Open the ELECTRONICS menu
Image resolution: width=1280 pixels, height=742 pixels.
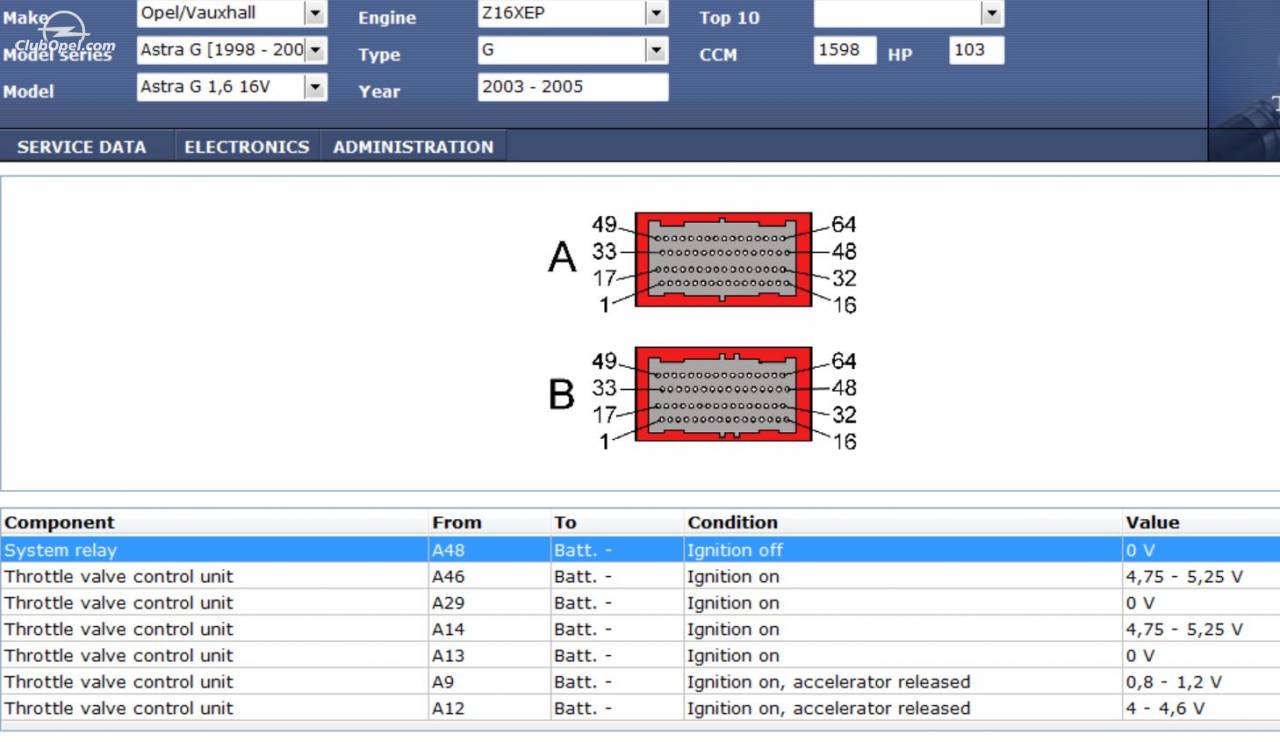point(247,147)
